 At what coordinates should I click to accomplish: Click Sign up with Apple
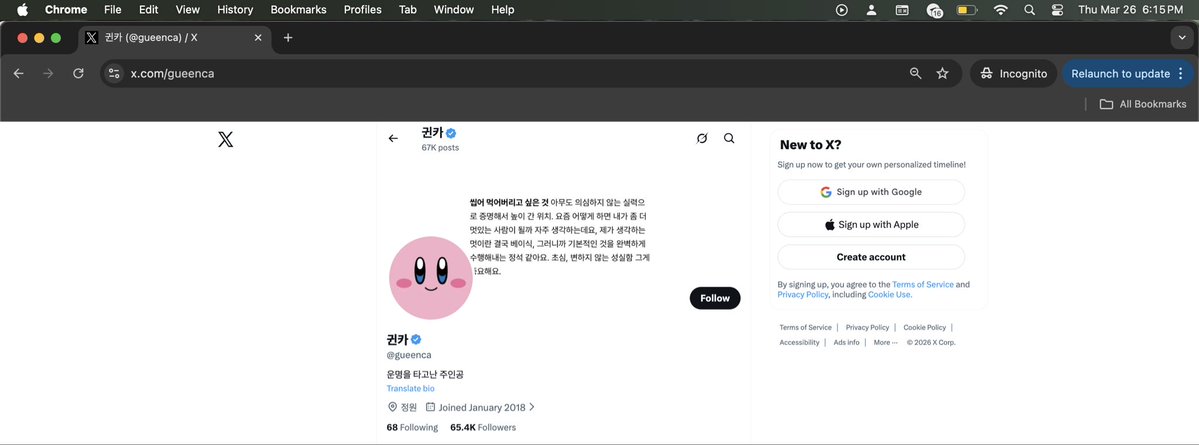tap(871, 225)
